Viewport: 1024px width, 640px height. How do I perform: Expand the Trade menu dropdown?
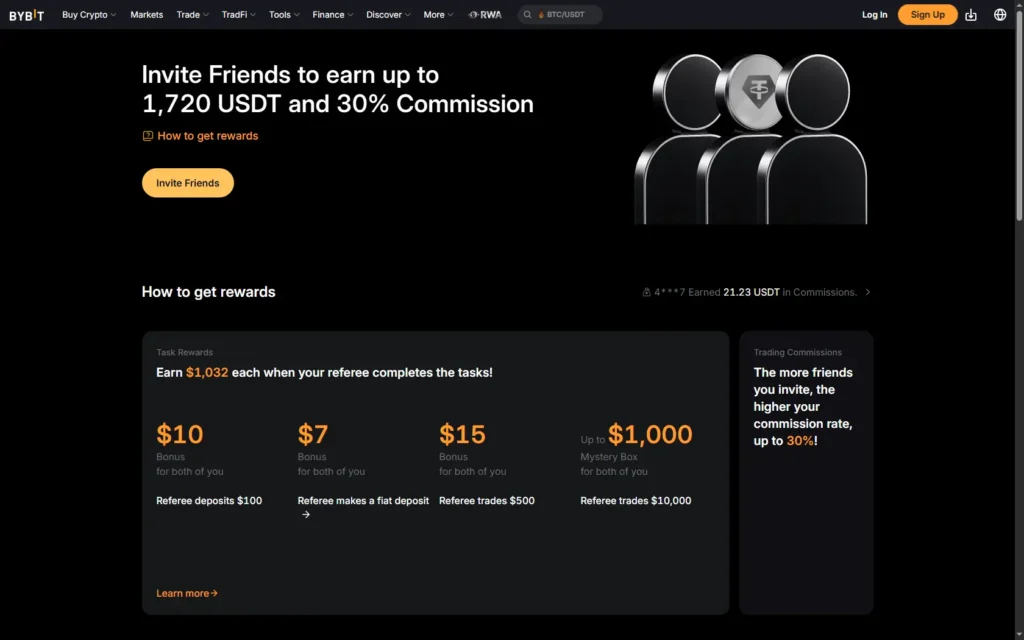[x=193, y=14]
